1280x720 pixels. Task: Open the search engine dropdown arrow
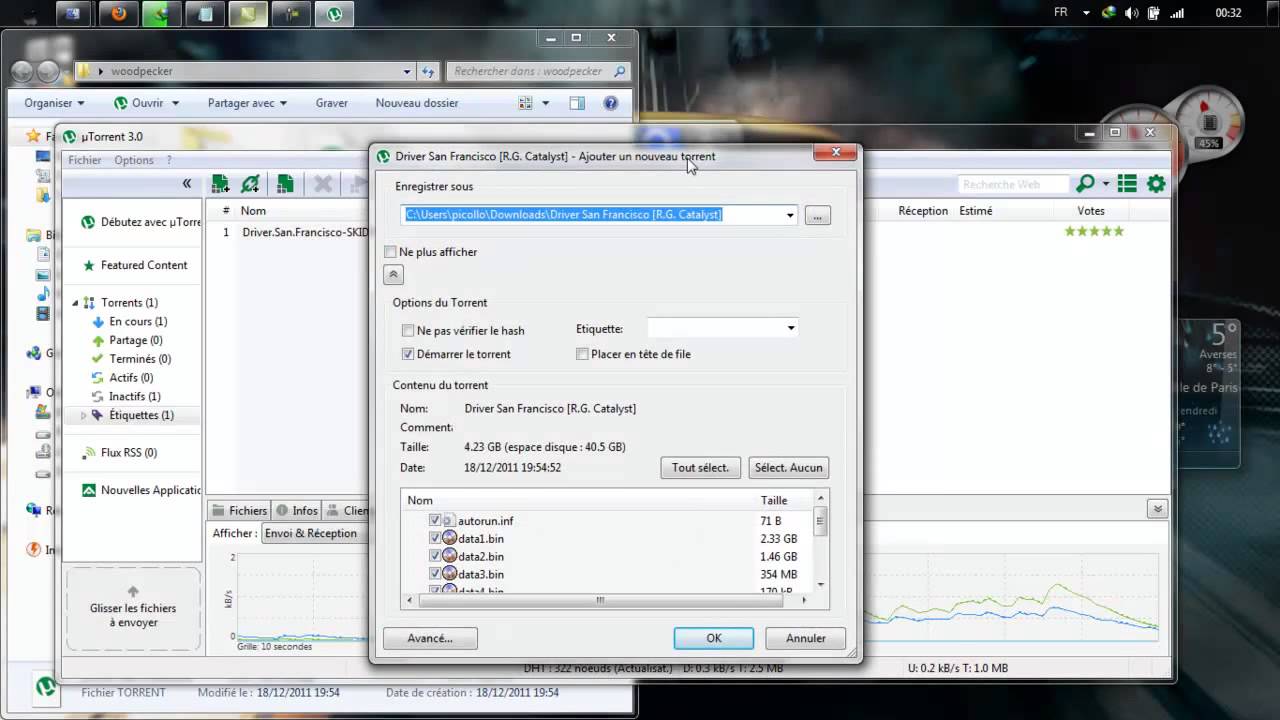(x=1106, y=184)
